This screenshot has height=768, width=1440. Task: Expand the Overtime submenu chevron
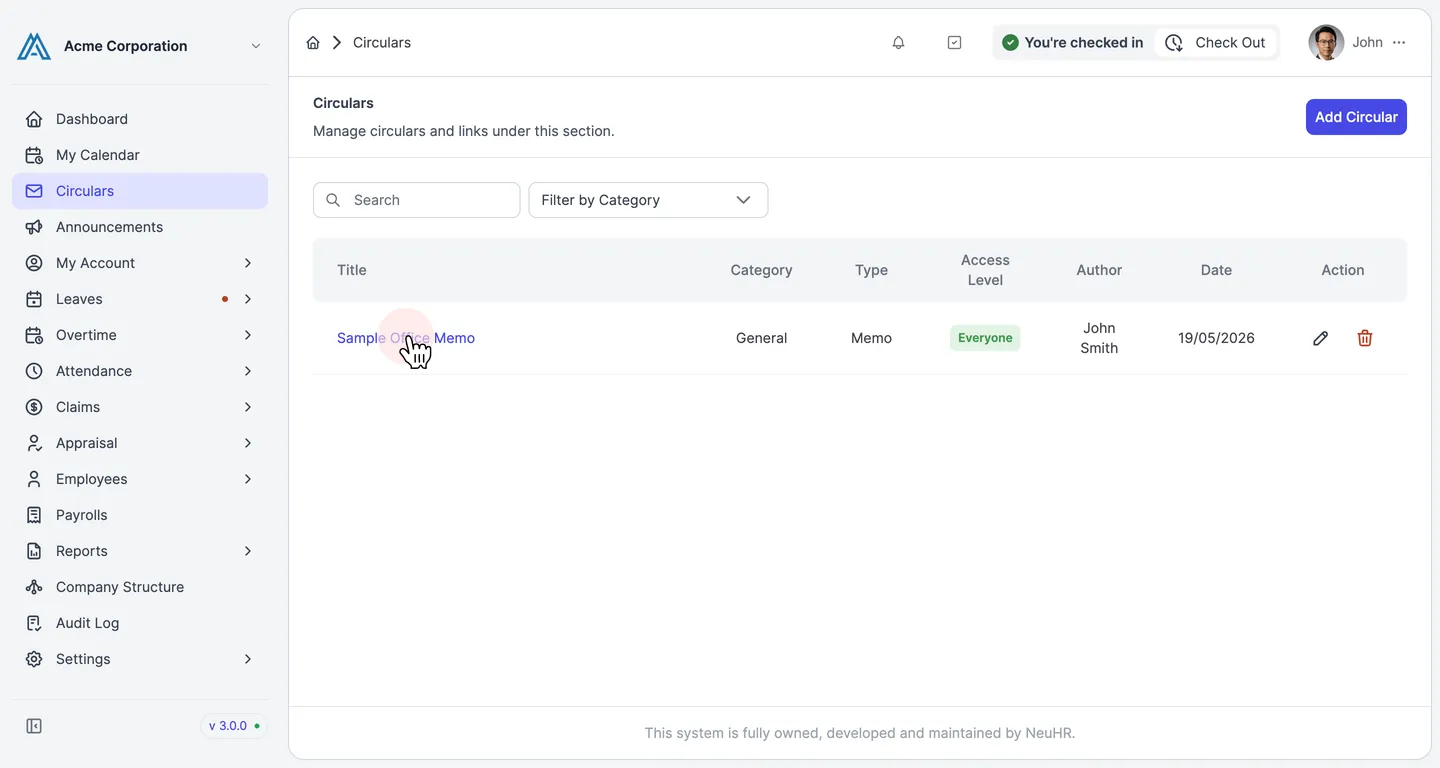[248, 335]
